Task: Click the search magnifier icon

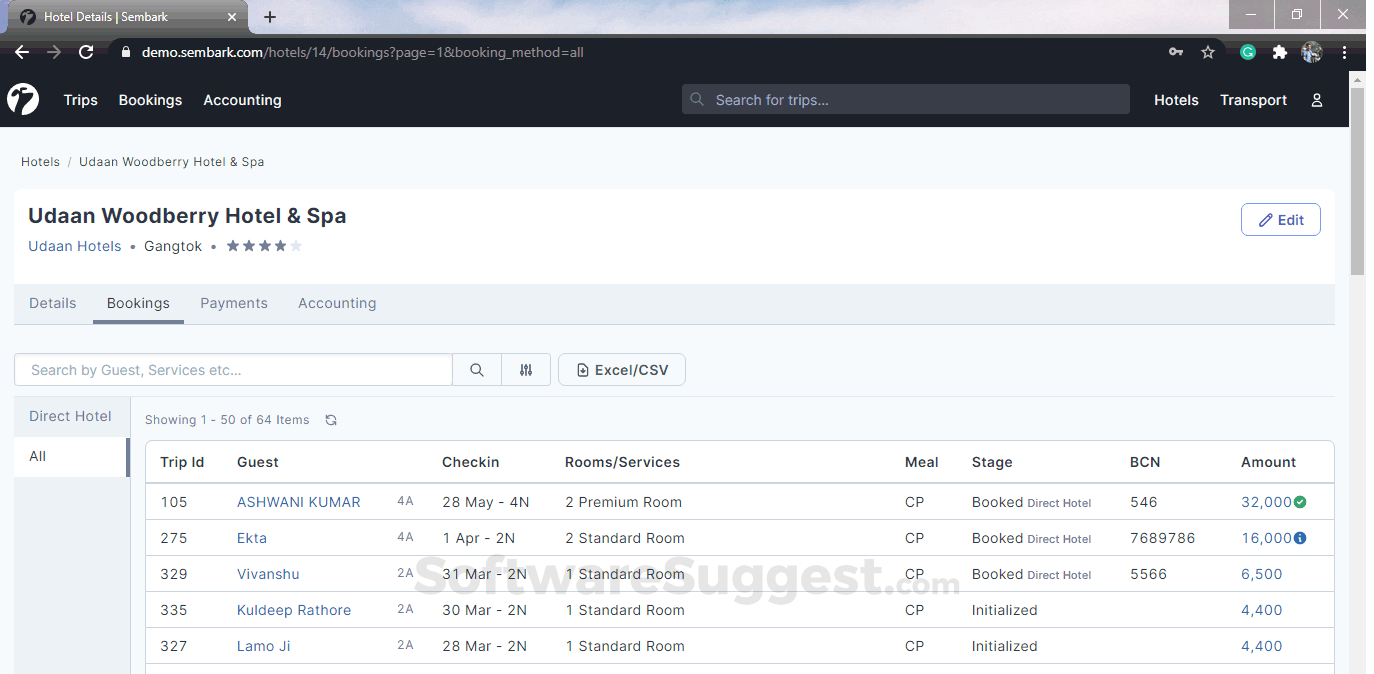Action: coord(476,369)
